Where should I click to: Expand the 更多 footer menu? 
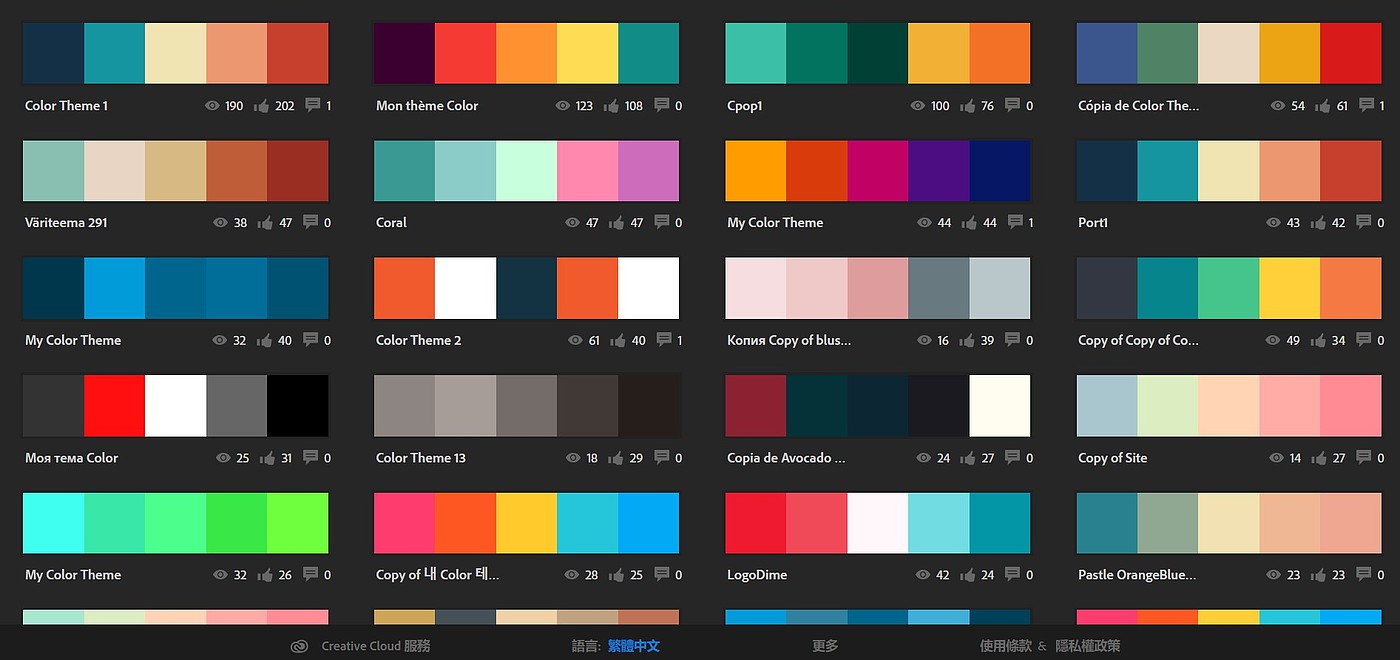pos(825,646)
